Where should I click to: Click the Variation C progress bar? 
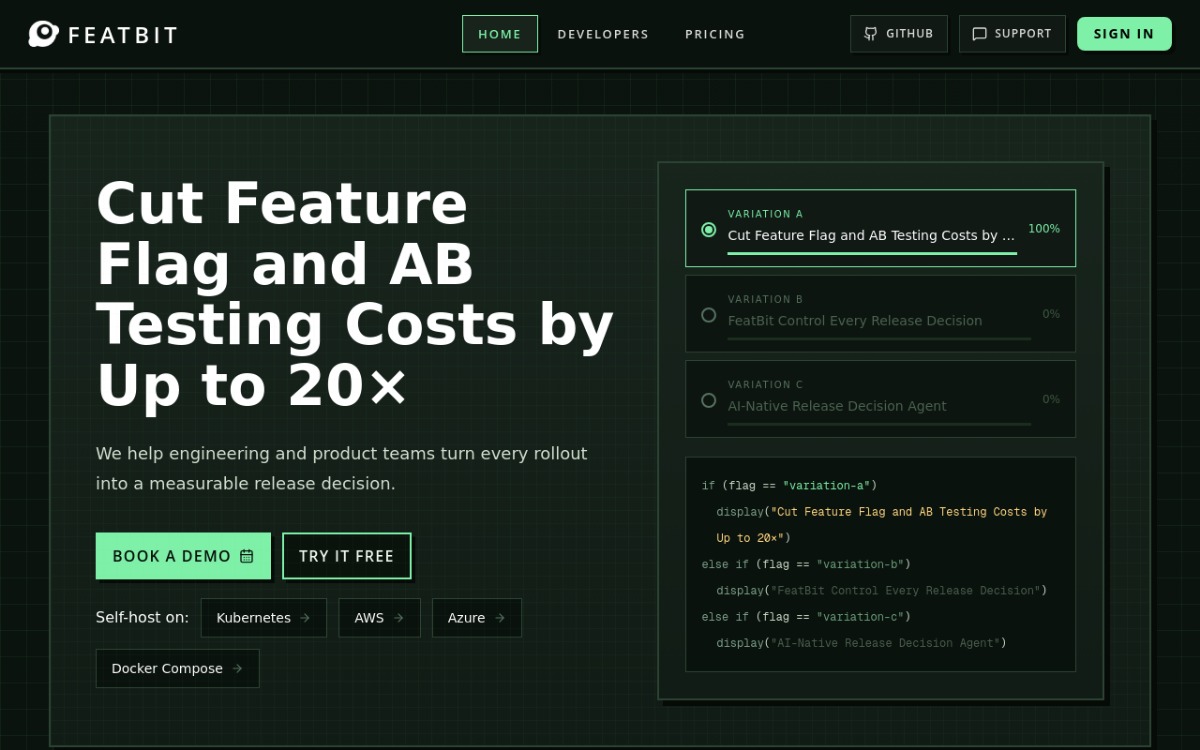[x=879, y=424]
